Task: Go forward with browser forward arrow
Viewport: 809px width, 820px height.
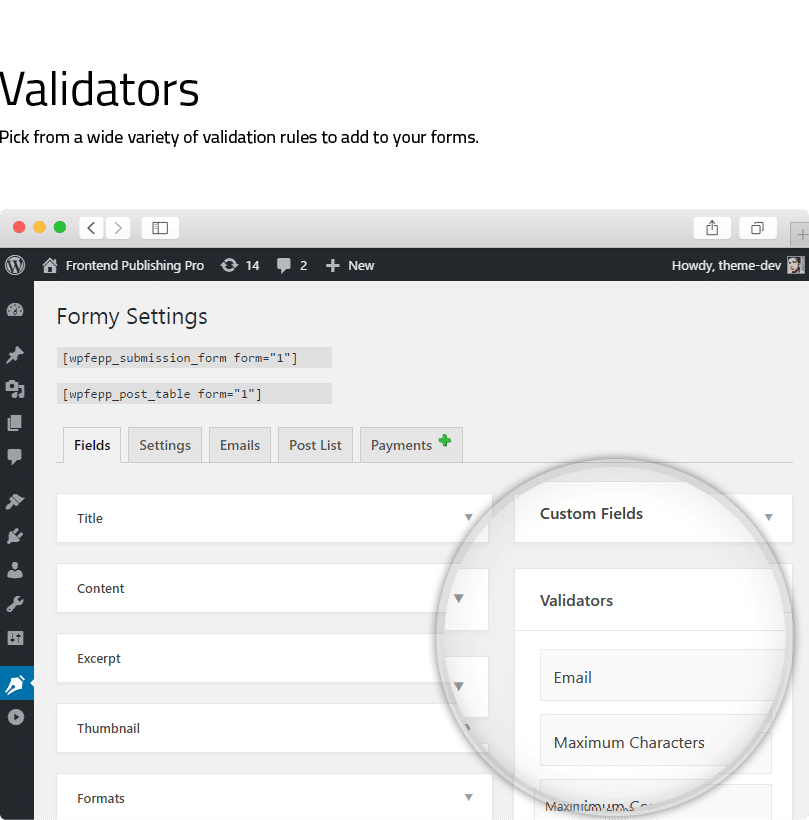Action: tap(118, 228)
